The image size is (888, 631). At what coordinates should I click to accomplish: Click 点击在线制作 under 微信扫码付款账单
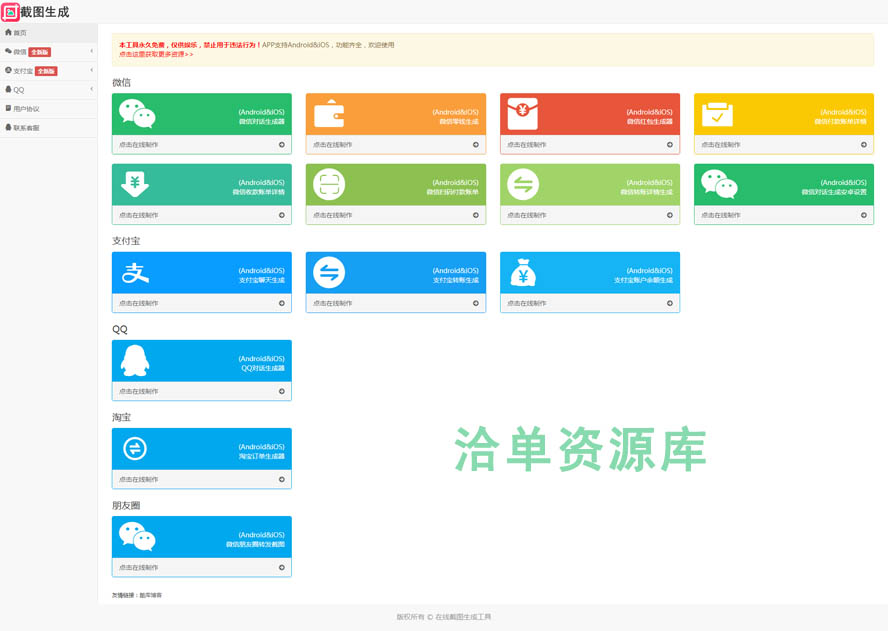click(x=332, y=215)
